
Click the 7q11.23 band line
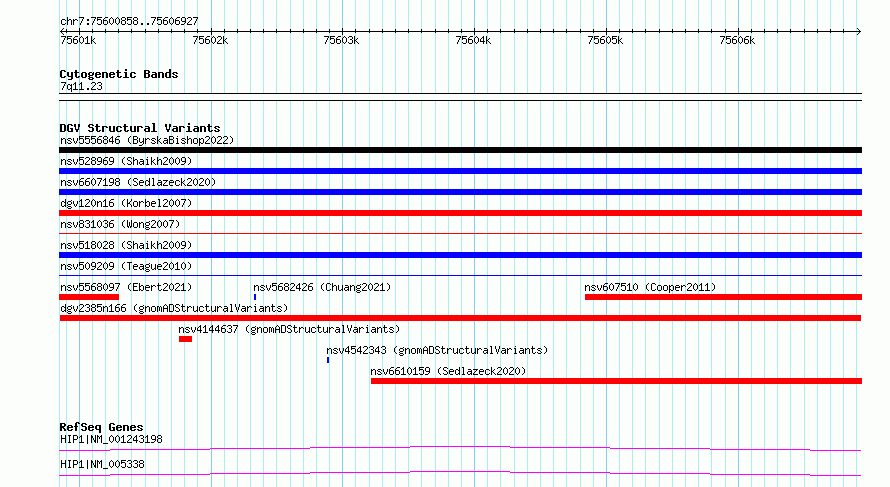pos(460,97)
